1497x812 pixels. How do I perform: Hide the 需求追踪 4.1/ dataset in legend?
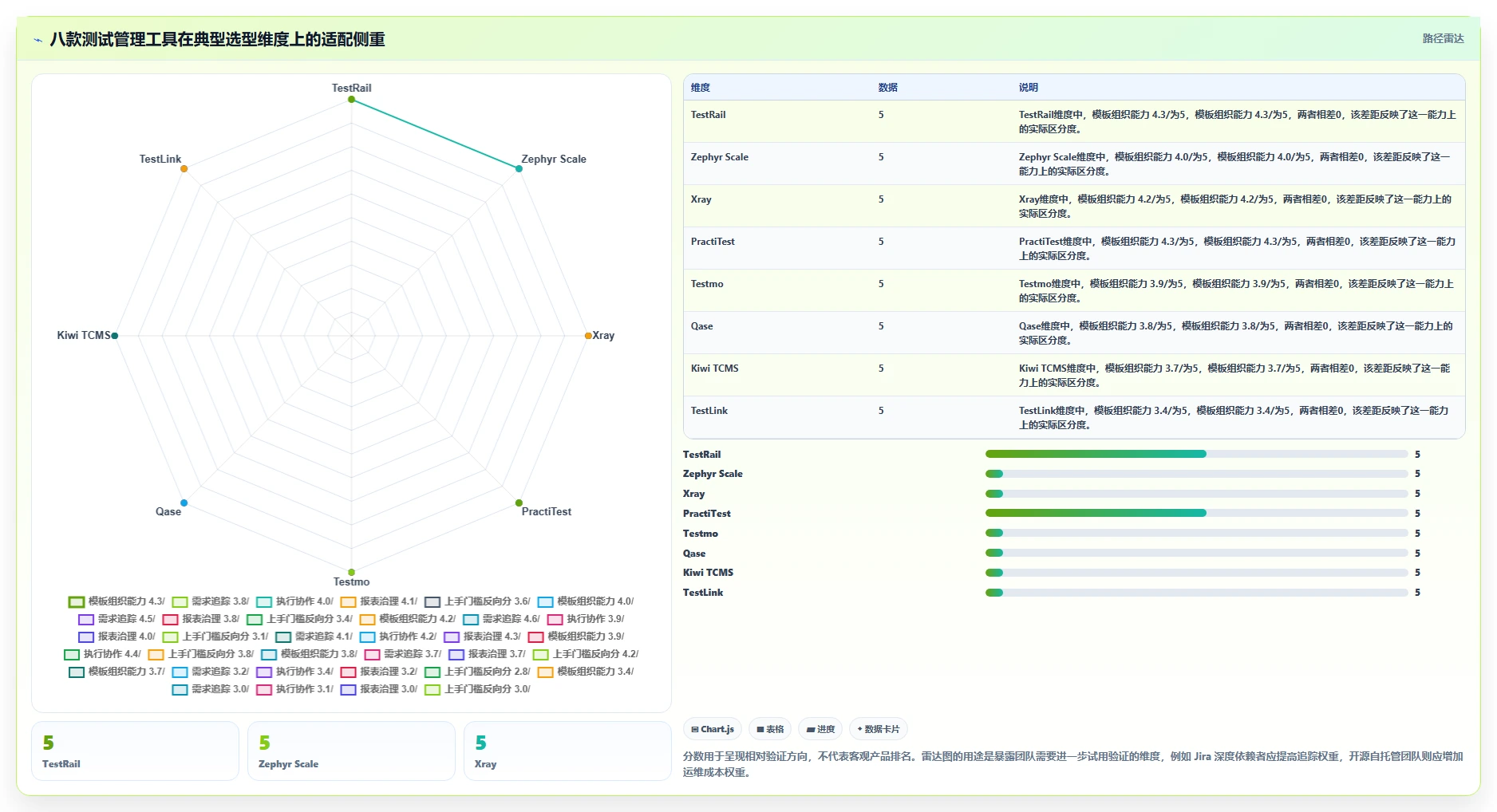[x=314, y=637]
